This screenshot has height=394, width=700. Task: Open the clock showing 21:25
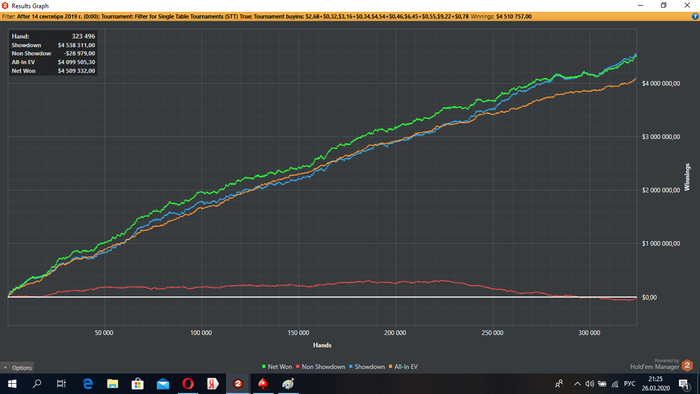(x=655, y=384)
